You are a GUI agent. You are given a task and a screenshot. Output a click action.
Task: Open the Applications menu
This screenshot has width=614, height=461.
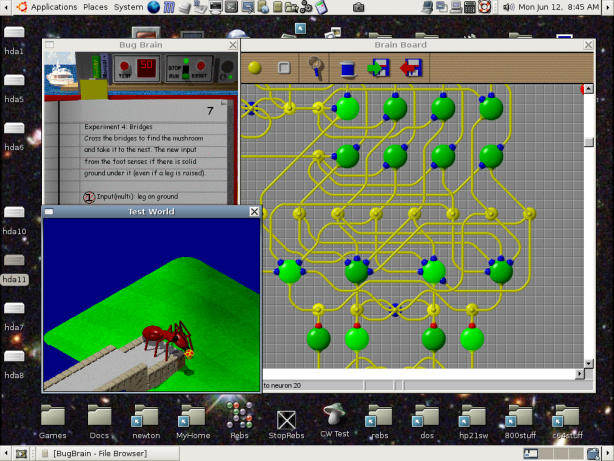click(54, 7)
